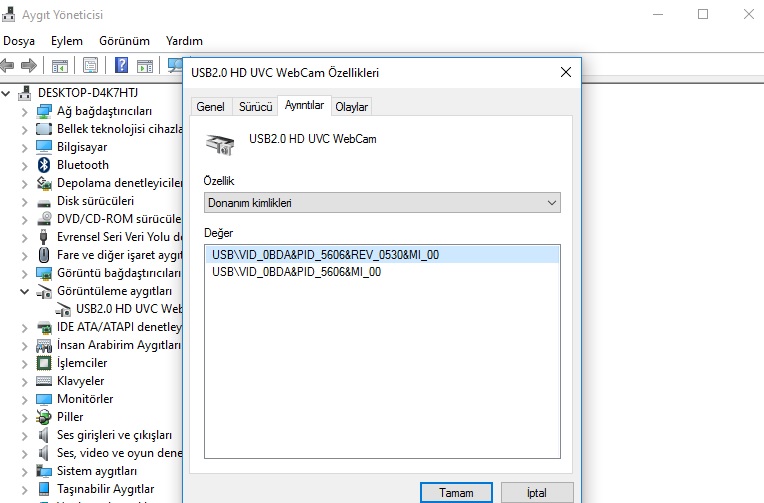
Task: Select USB2.0 HD UVC WebCam tree item
Action: [129, 309]
